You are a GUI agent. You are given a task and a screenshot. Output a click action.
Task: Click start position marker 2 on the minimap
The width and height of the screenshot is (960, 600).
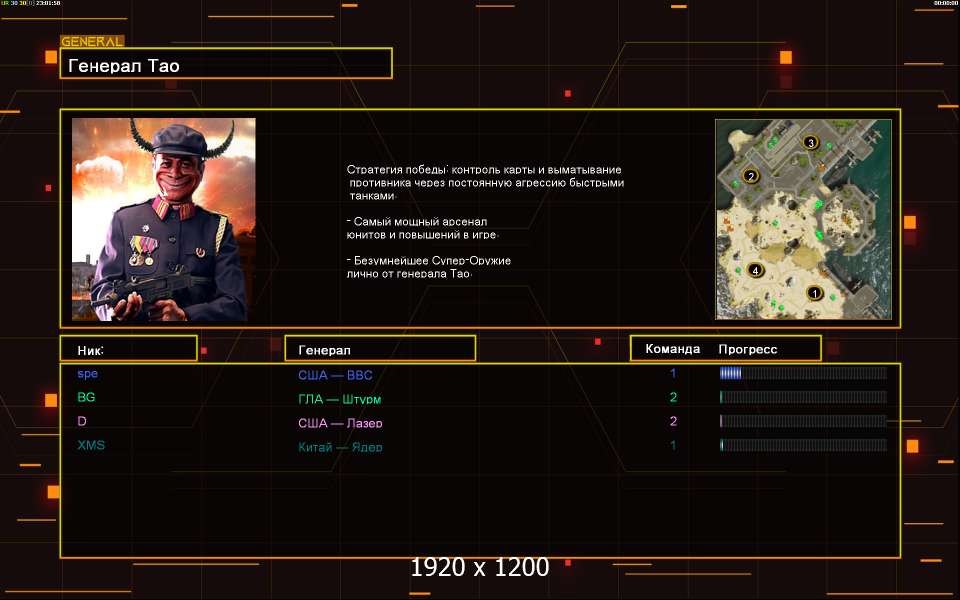coord(750,176)
